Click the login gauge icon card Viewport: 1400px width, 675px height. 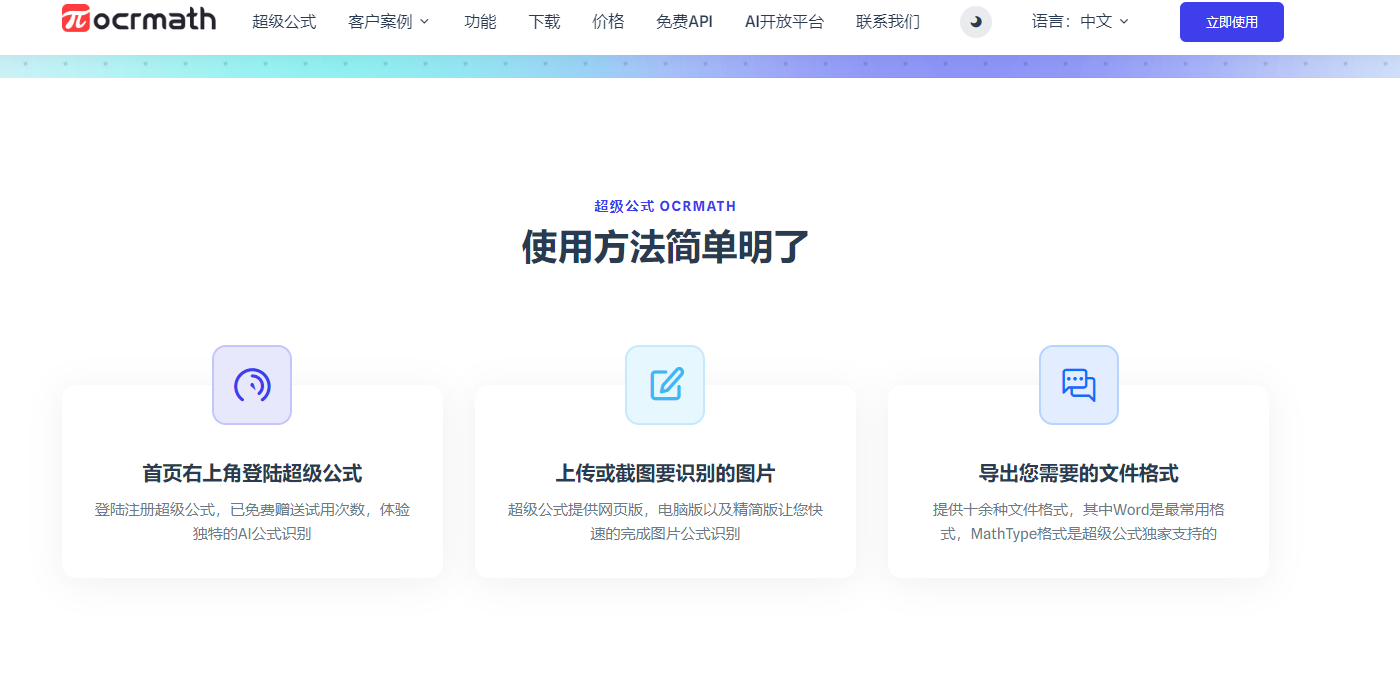pos(252,385)
